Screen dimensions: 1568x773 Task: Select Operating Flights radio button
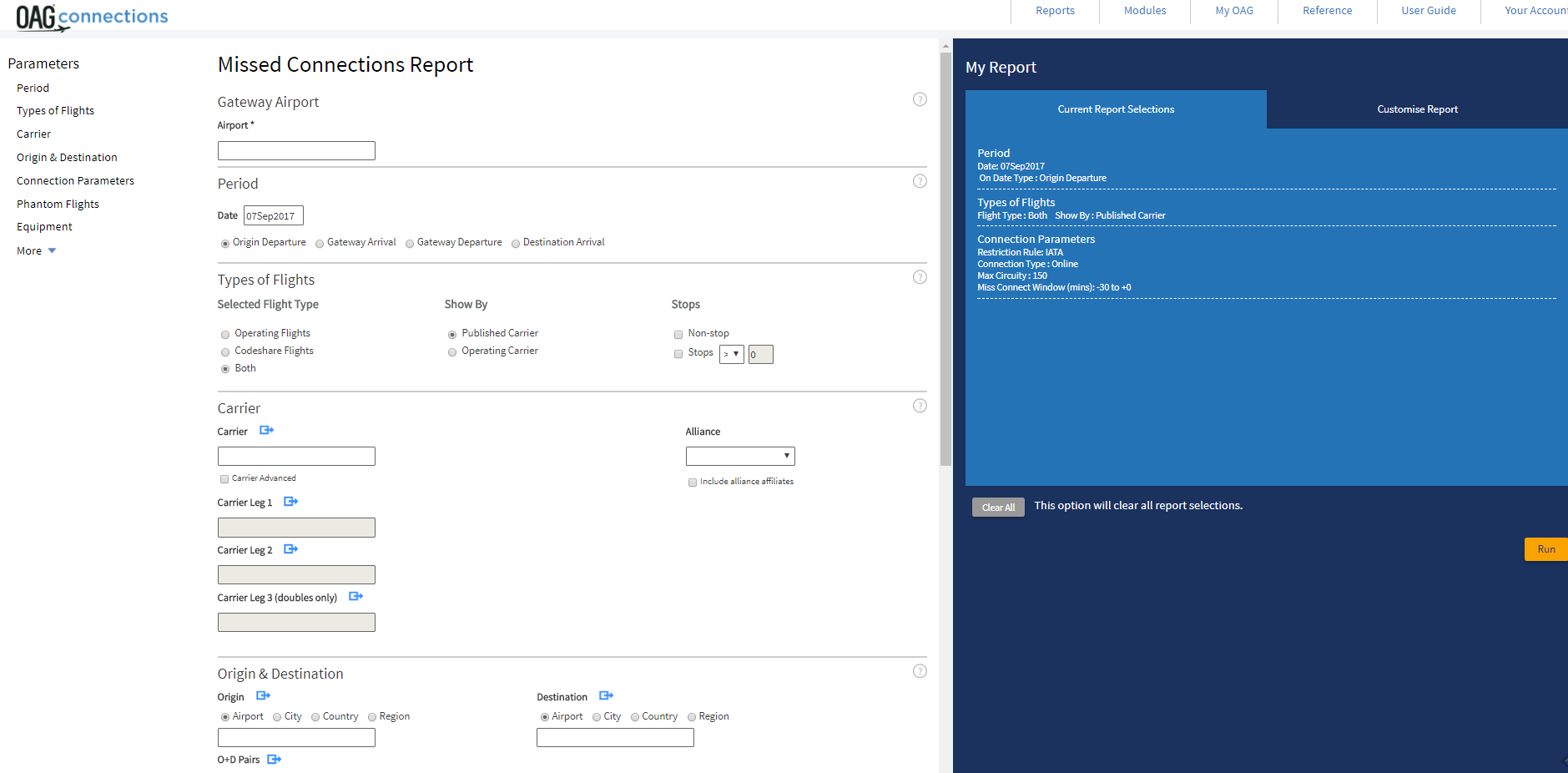point(225,335)
